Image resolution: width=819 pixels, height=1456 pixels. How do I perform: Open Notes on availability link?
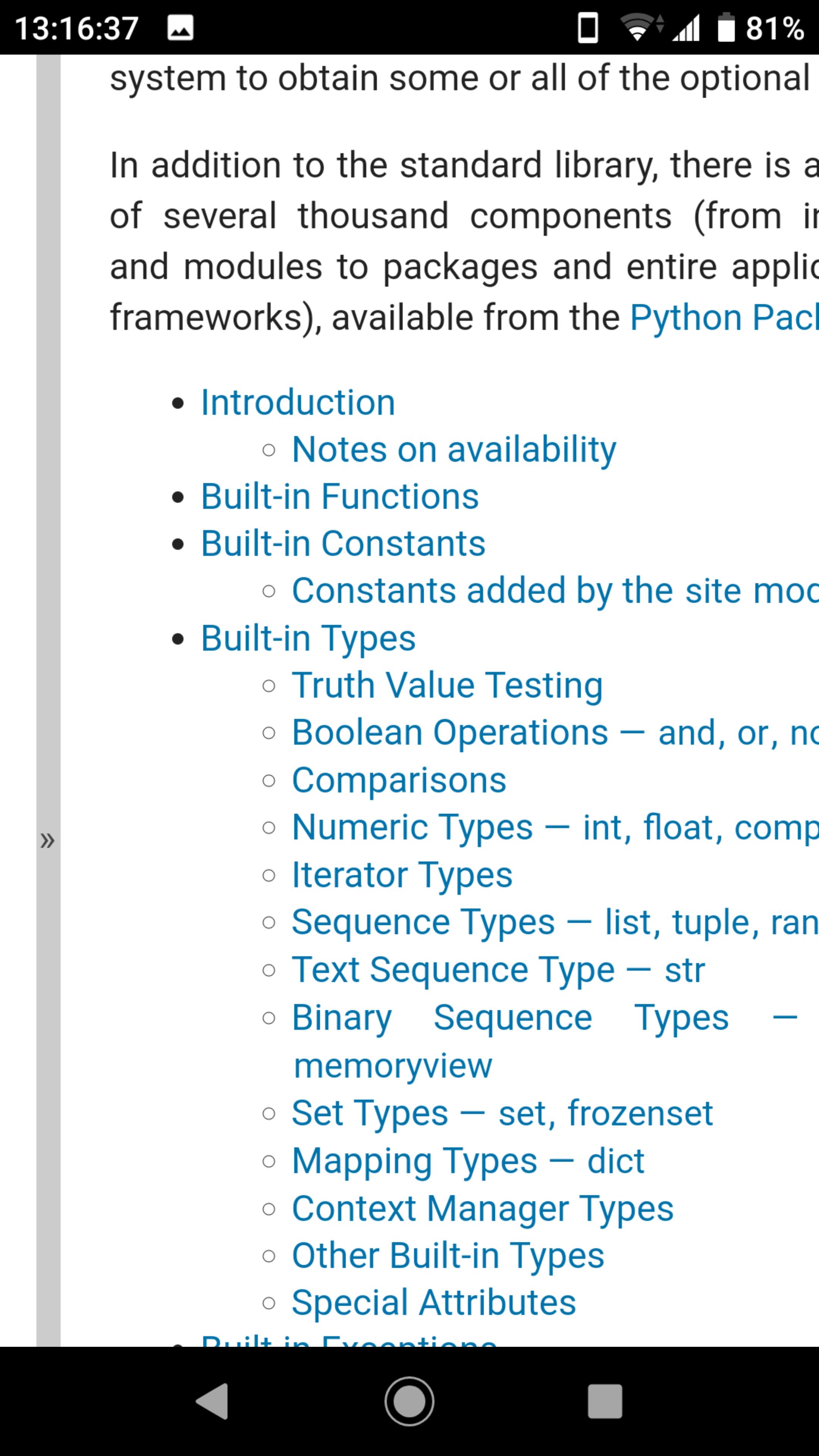click(453, 450)
